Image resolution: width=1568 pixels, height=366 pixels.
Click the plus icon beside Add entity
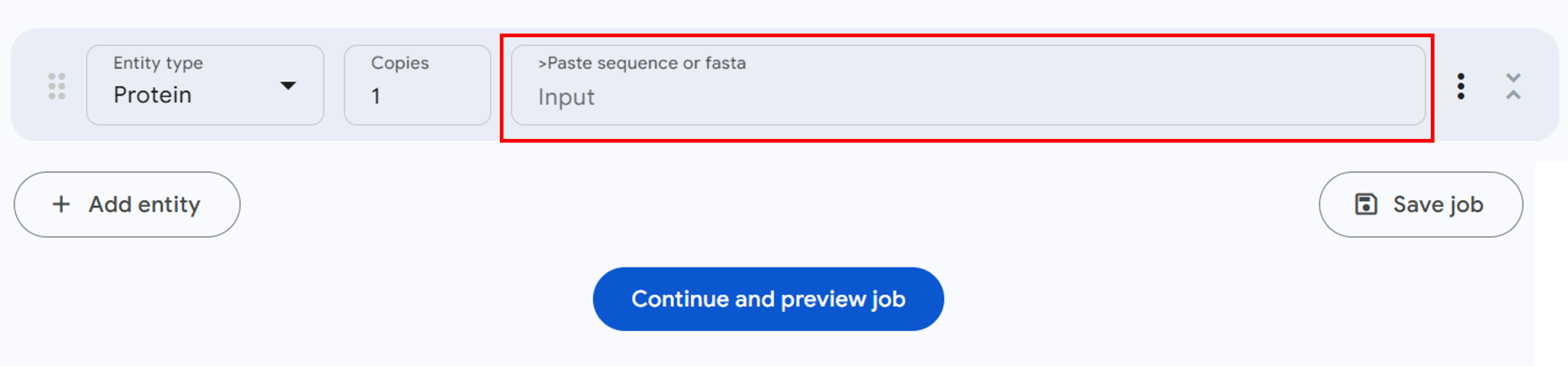click(x=61, y=204)
